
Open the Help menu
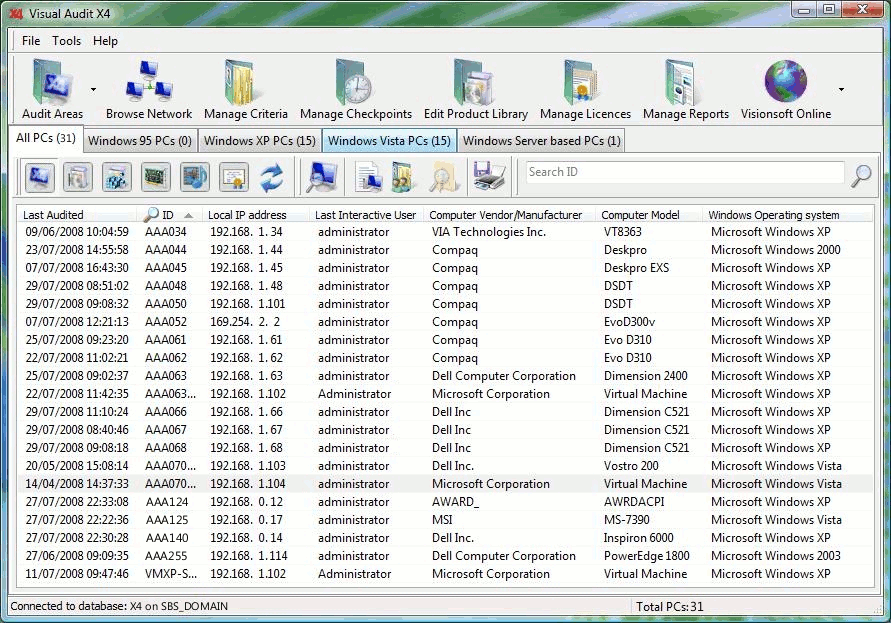pos(105,41)
